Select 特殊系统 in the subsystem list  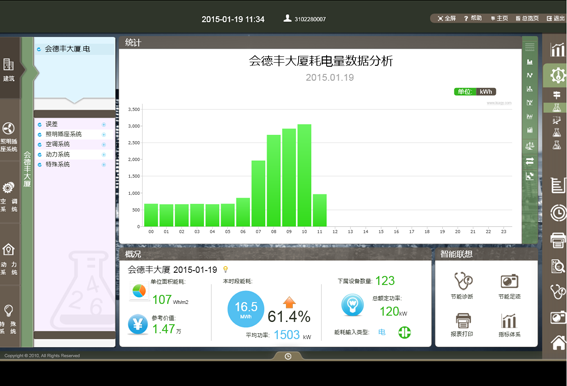click(57, 164)
